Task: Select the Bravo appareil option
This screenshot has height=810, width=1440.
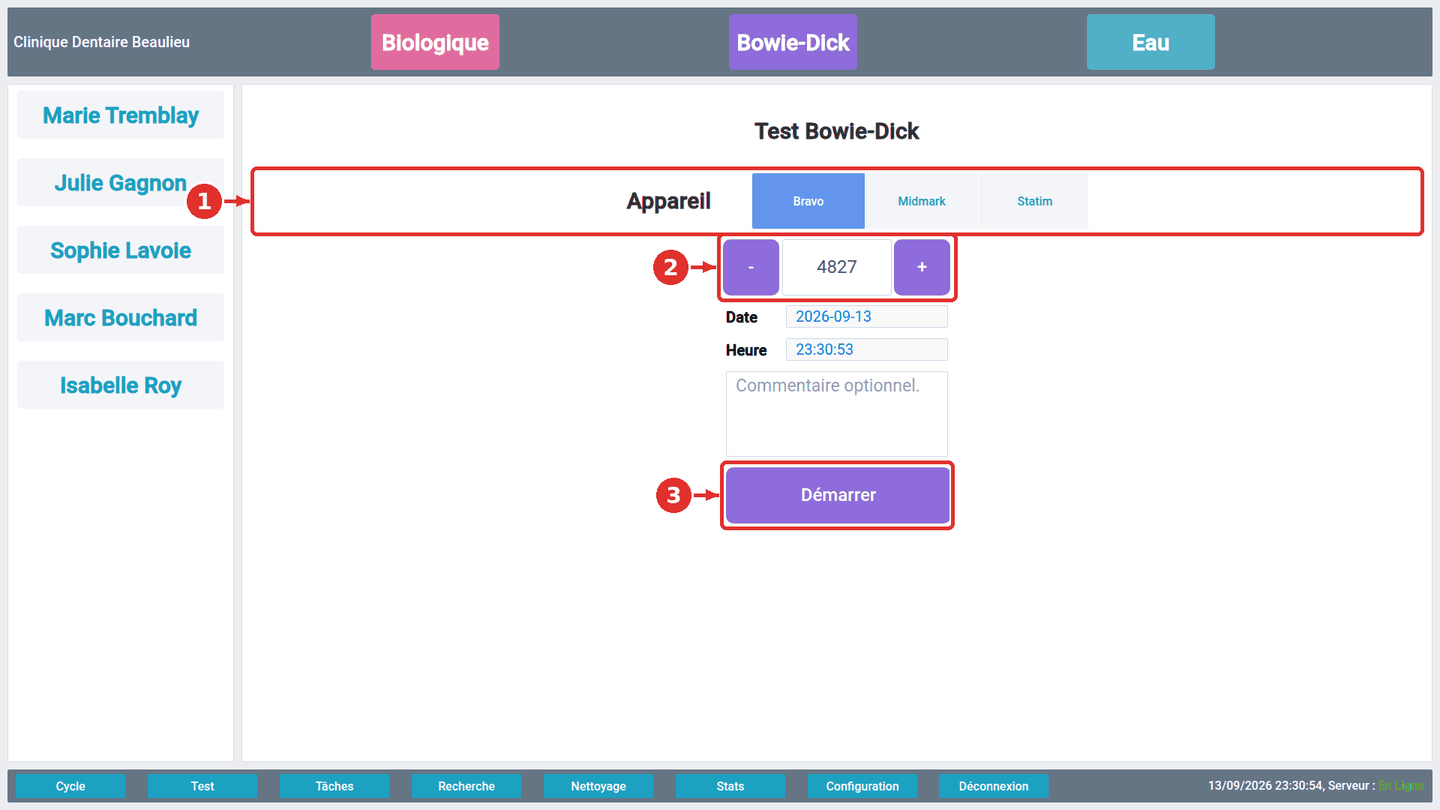Action: 808,201
